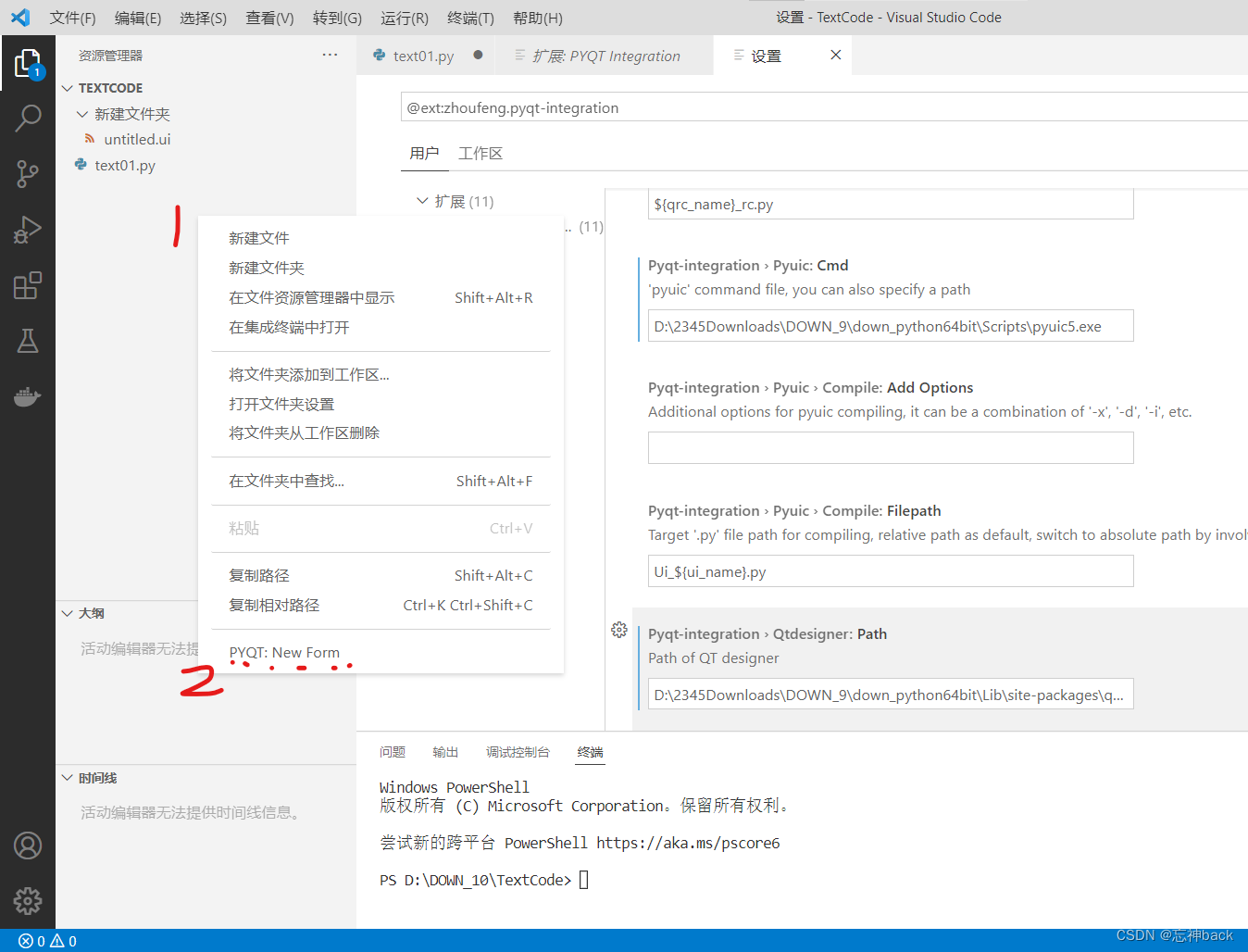Click gear icon beside Qtdesigner Path setting
Screen dimensions: 1248x952
619,630
